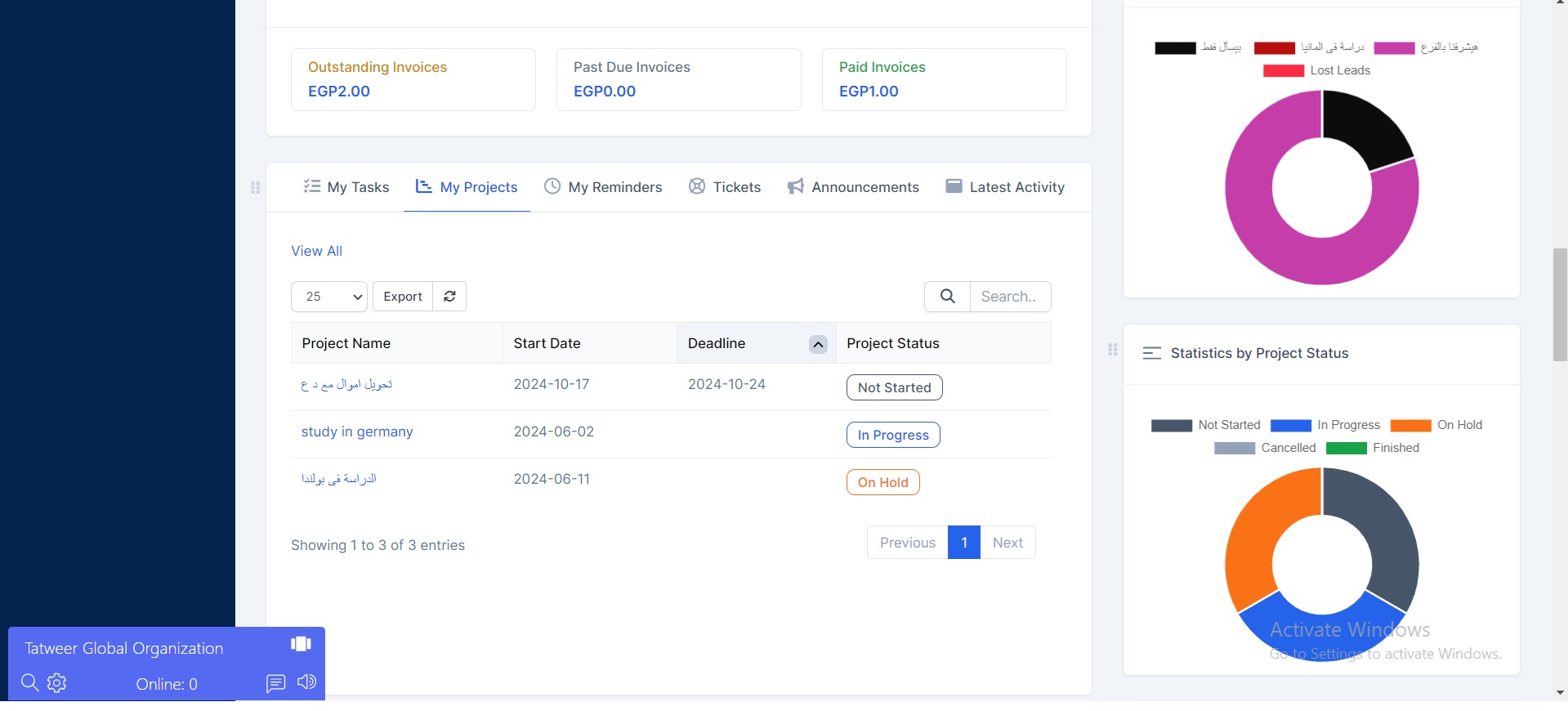Open the Announcements tab
This screenshot has height=711, width=1568.
[853, 187]
